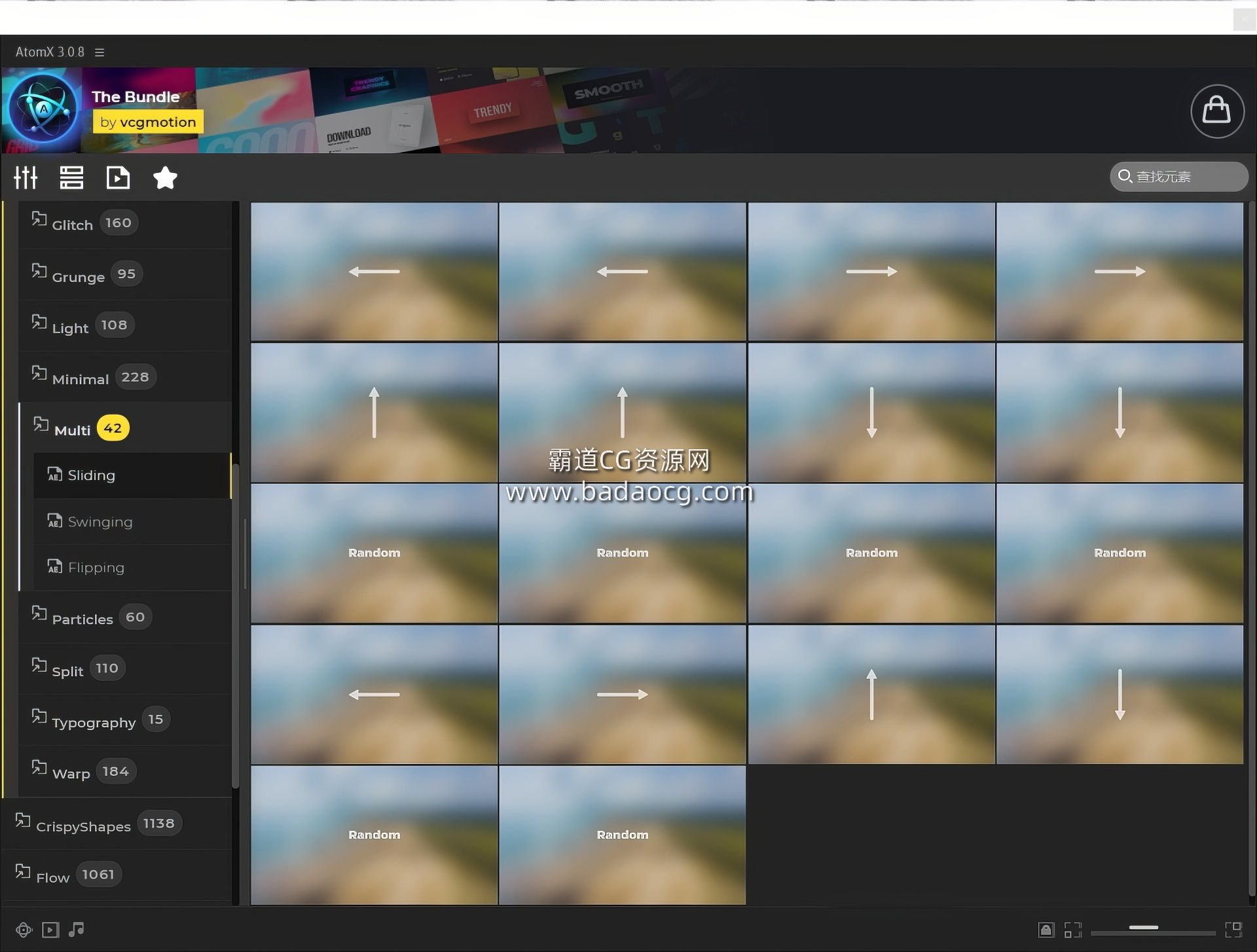Click the Grunge folder icon

tap(39, 270)
